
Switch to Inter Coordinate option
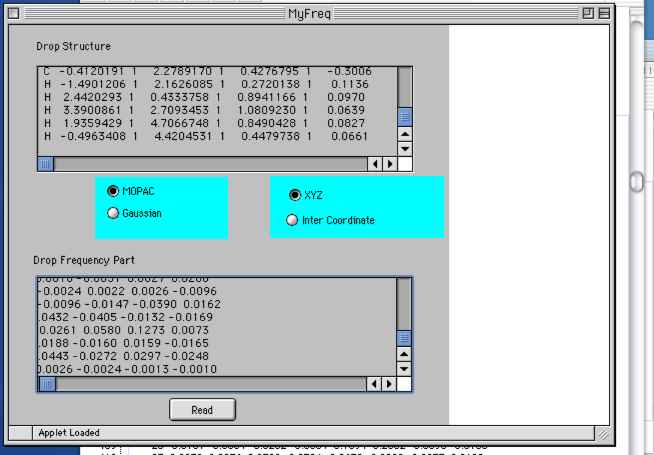pyautogui.click(x=293, y=220)
